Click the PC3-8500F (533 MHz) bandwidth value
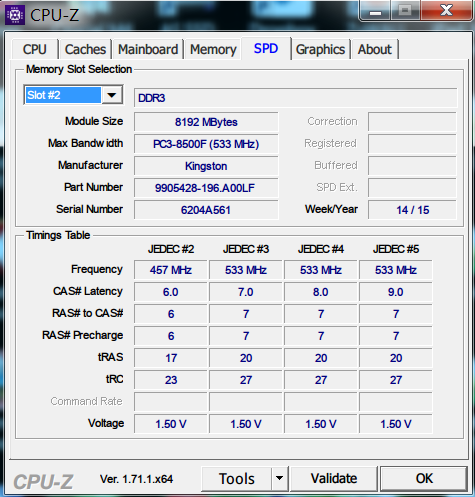The image size is (475, 497). tap(206, 144)
